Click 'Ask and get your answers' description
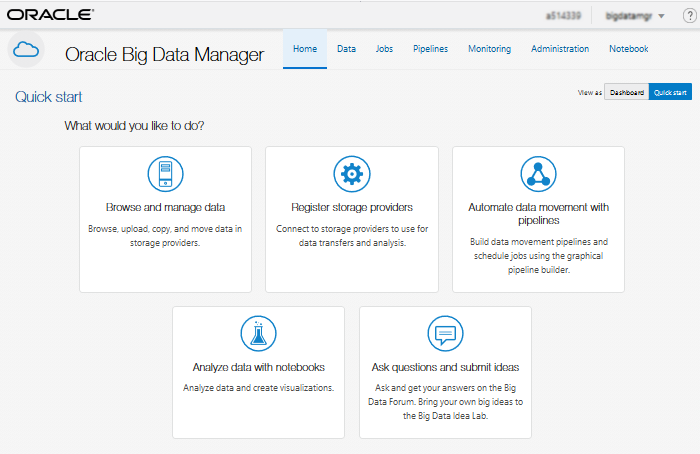 point(445,402)
